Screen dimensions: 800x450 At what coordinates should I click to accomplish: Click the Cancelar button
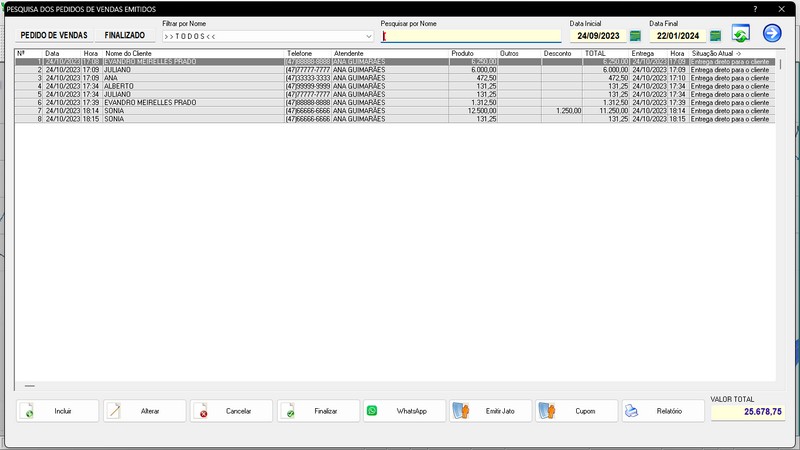pyautogui.click(x=232, y=411)
